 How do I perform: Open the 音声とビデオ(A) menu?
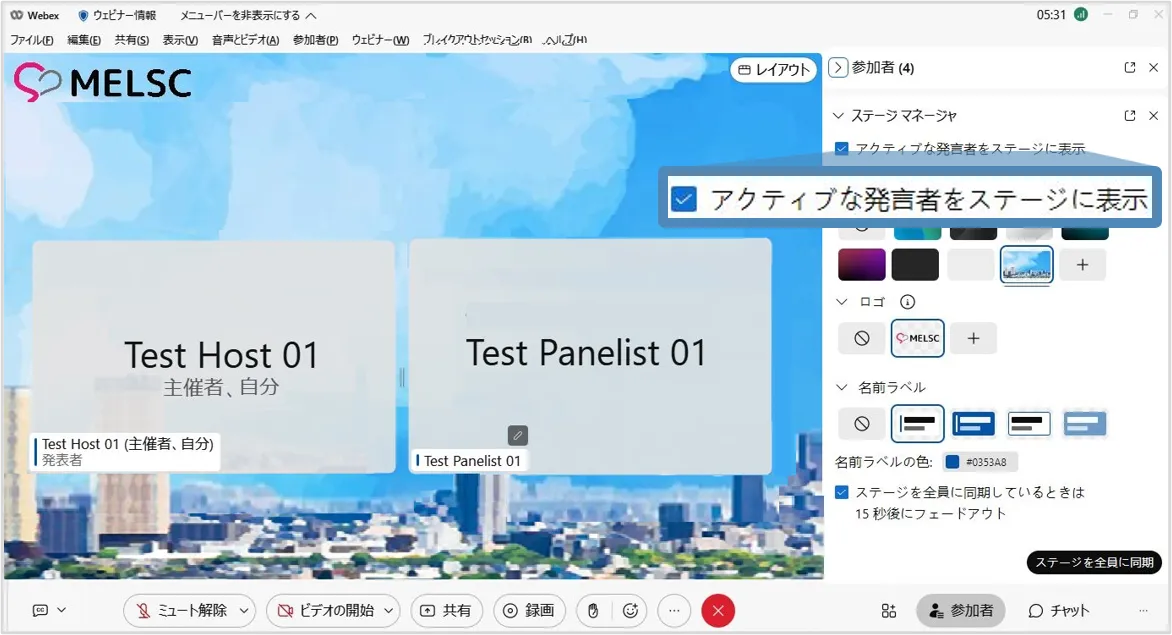[245, 40]
